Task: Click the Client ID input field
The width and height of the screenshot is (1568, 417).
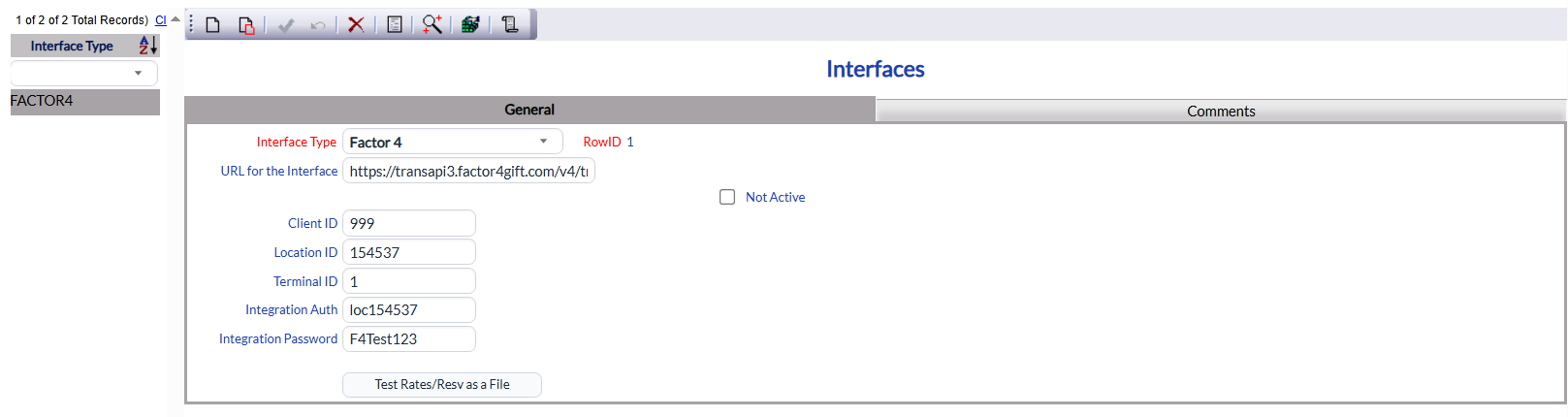Action: [409, 223]
